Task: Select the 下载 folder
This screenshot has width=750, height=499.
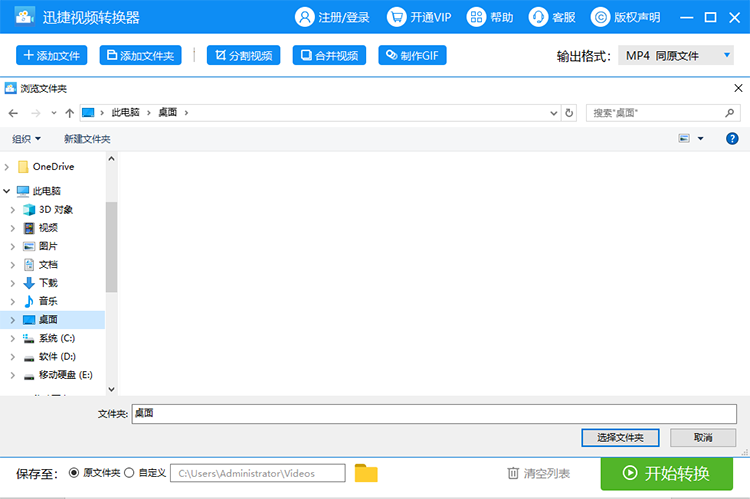Action: tap(48, 283)
